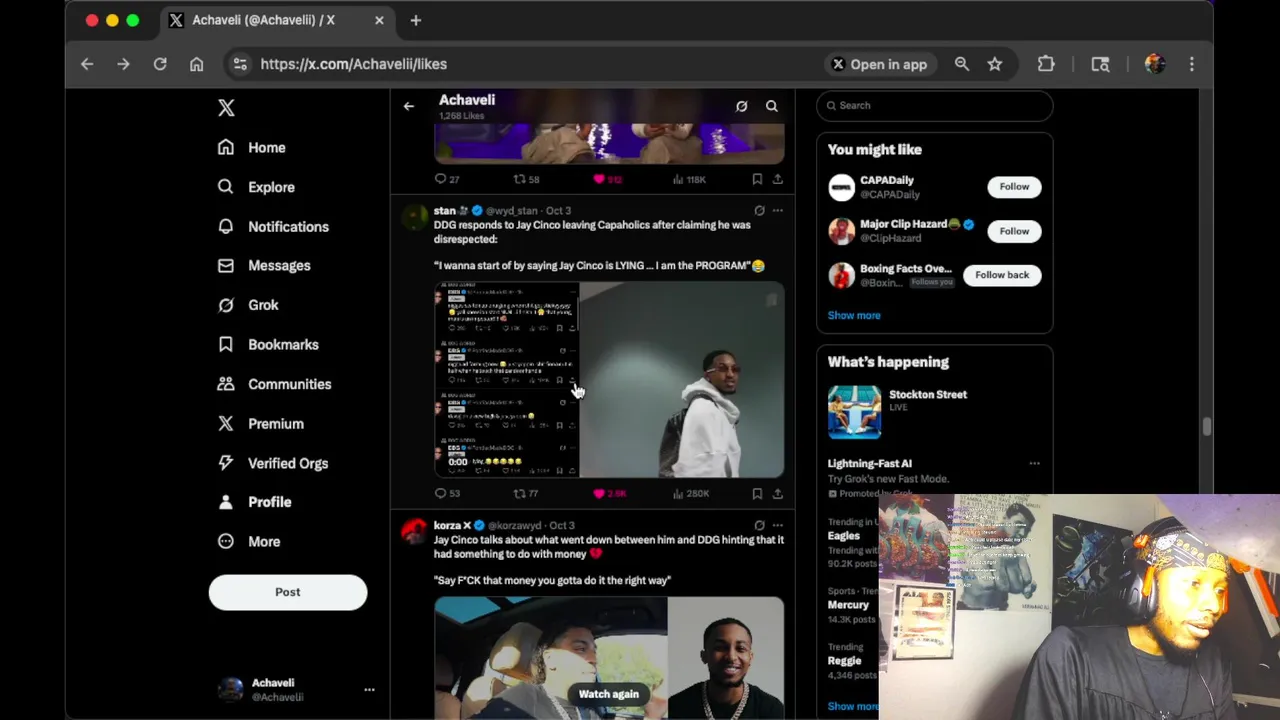Open Explore from the sidebar
This screenshot has height=720, width=1280.
pos(256,187)
